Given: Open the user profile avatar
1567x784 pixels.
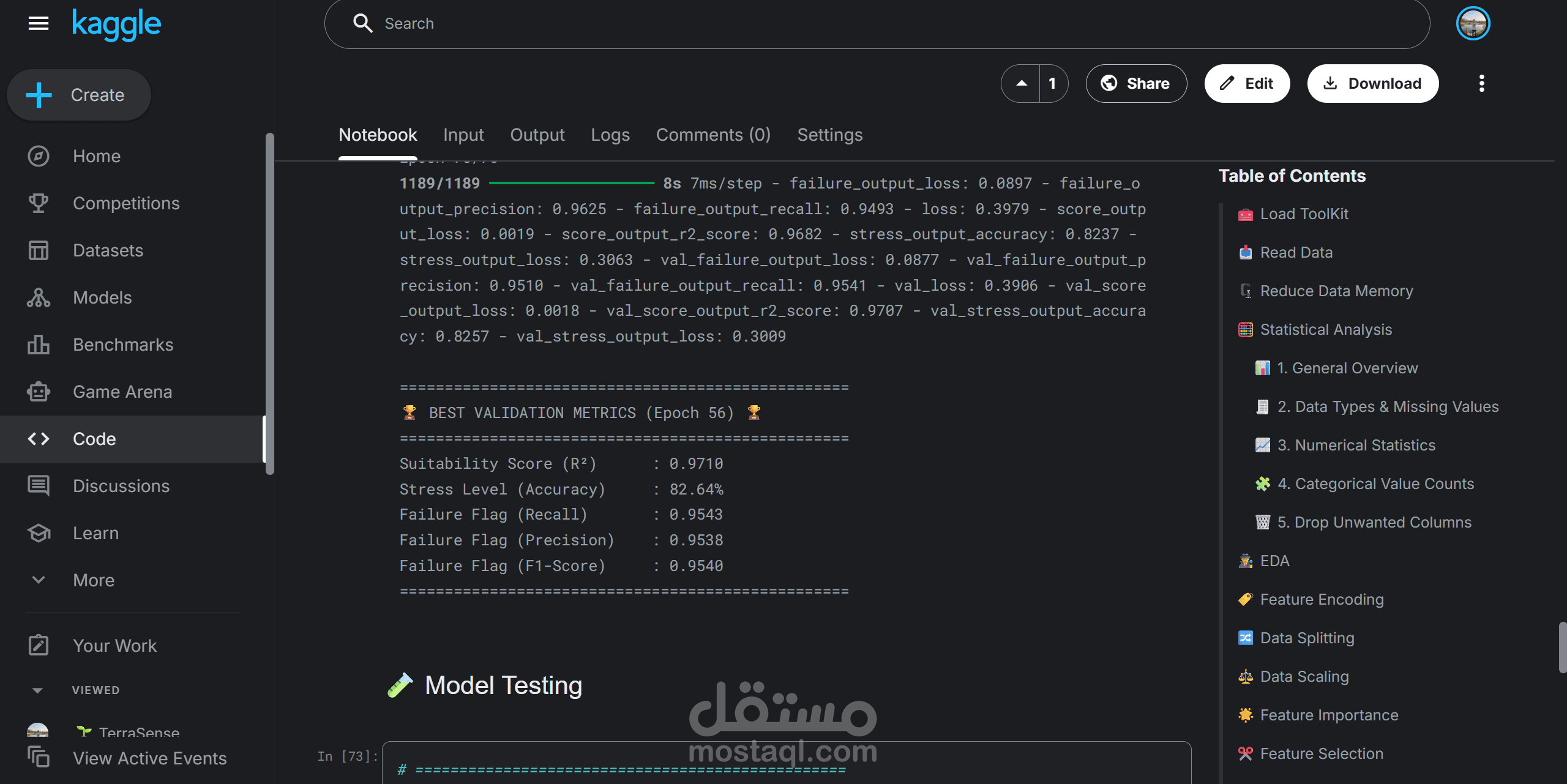Looking at the screenshot, I should coord(1473,23).
